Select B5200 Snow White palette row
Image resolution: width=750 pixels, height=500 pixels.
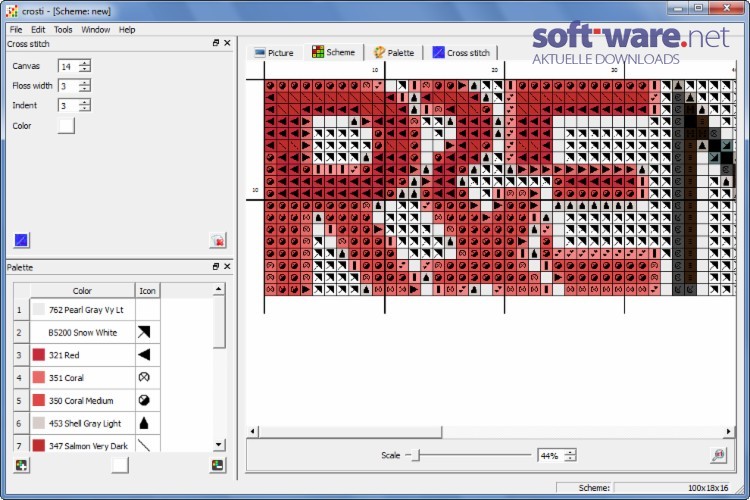pyautogui.click(x=87, y=333)
